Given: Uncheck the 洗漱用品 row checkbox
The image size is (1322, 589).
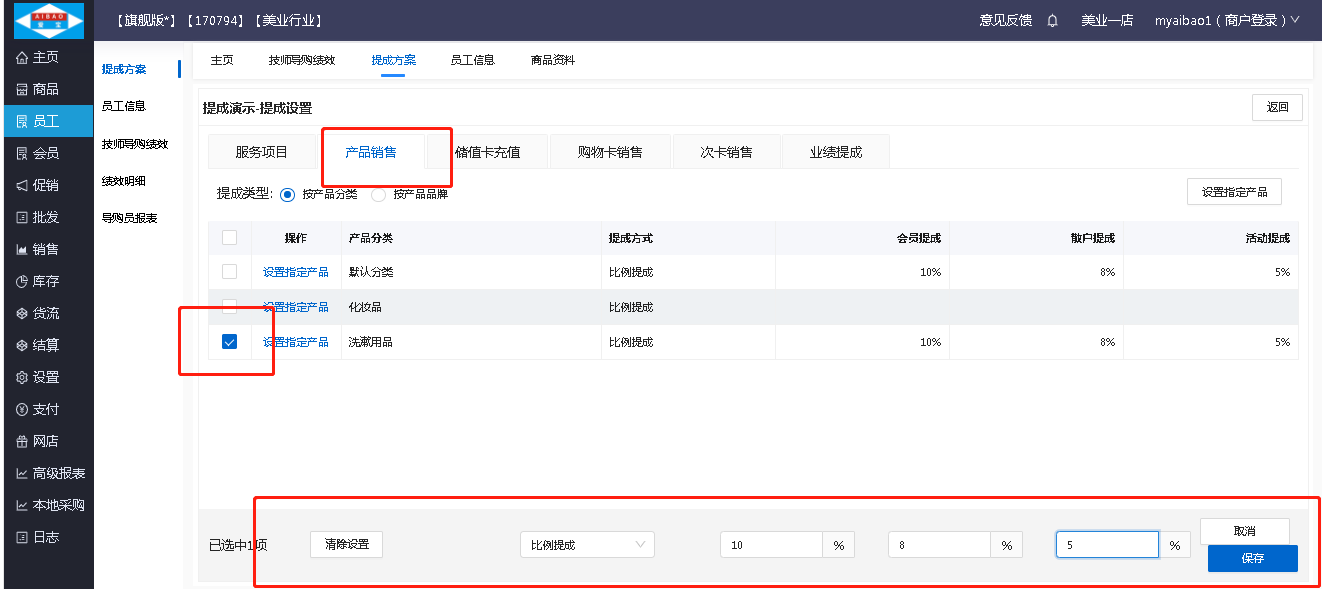Looking at the screenshot, I should click(229, 342).
